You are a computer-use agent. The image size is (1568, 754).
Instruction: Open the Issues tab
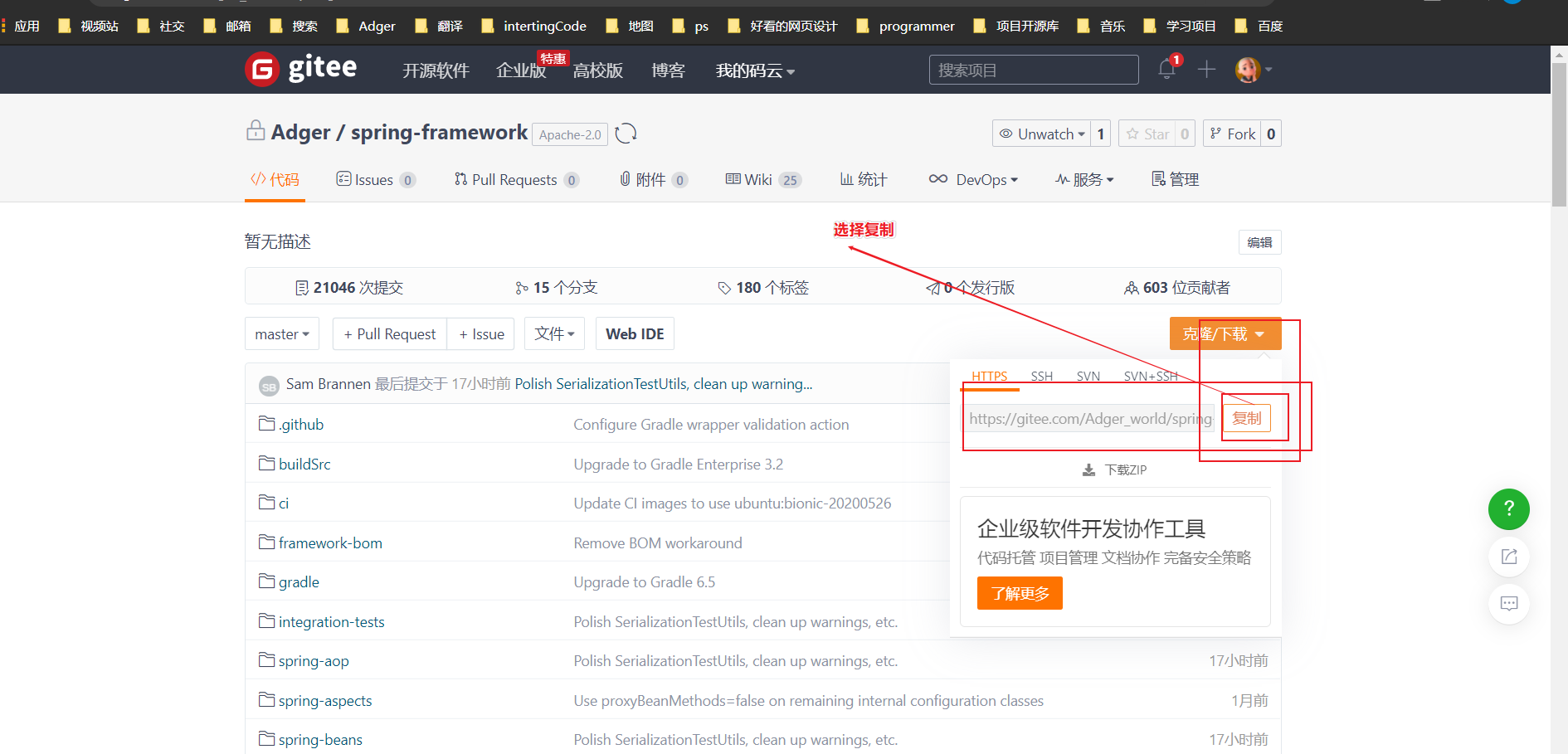pos(375,179)
